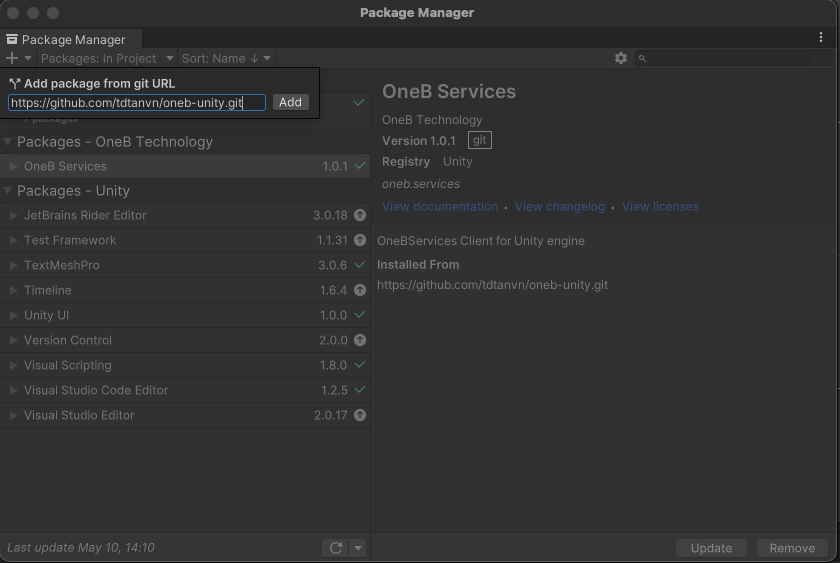Click the Installed From repository URL text
This screenshot has width=840, height=563.
(x=492, y=284)
